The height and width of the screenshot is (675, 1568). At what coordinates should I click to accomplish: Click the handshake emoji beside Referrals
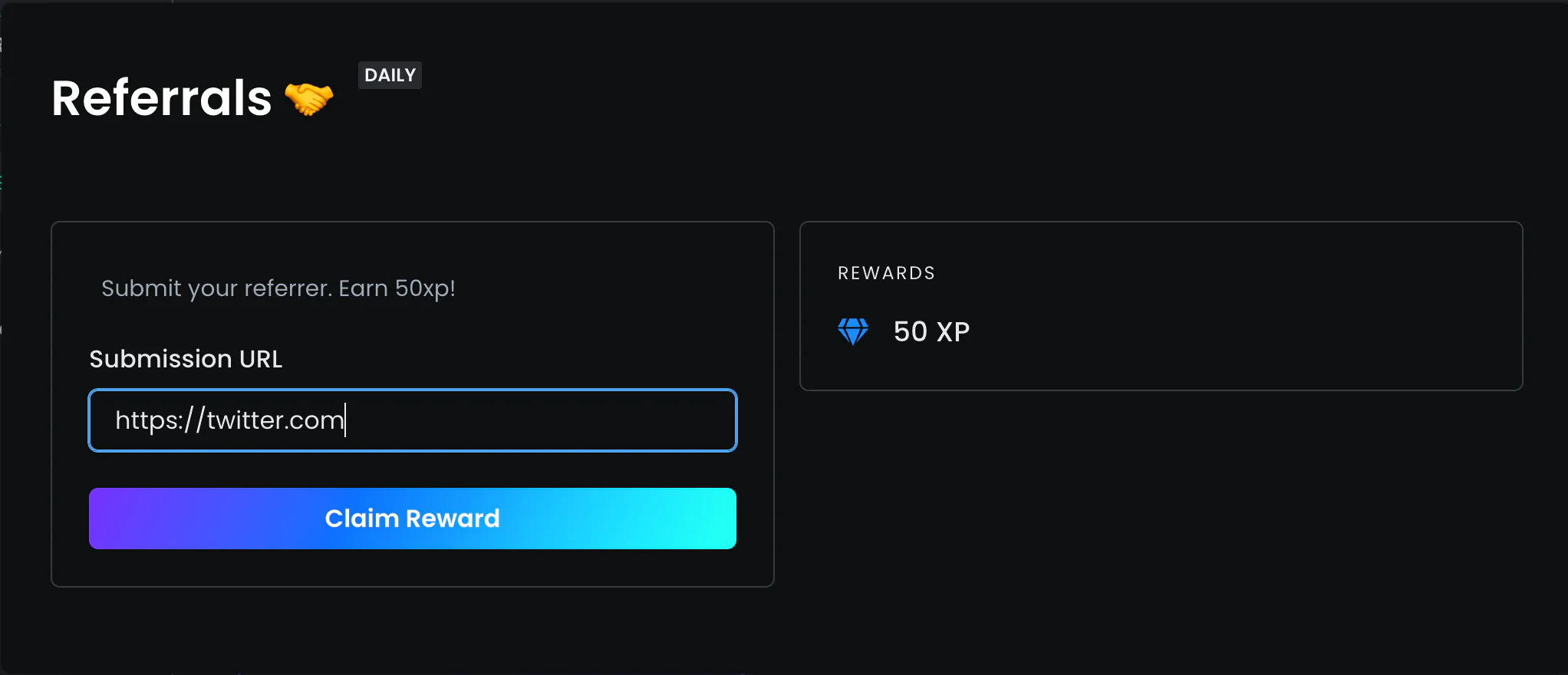[x=309, y=99]
